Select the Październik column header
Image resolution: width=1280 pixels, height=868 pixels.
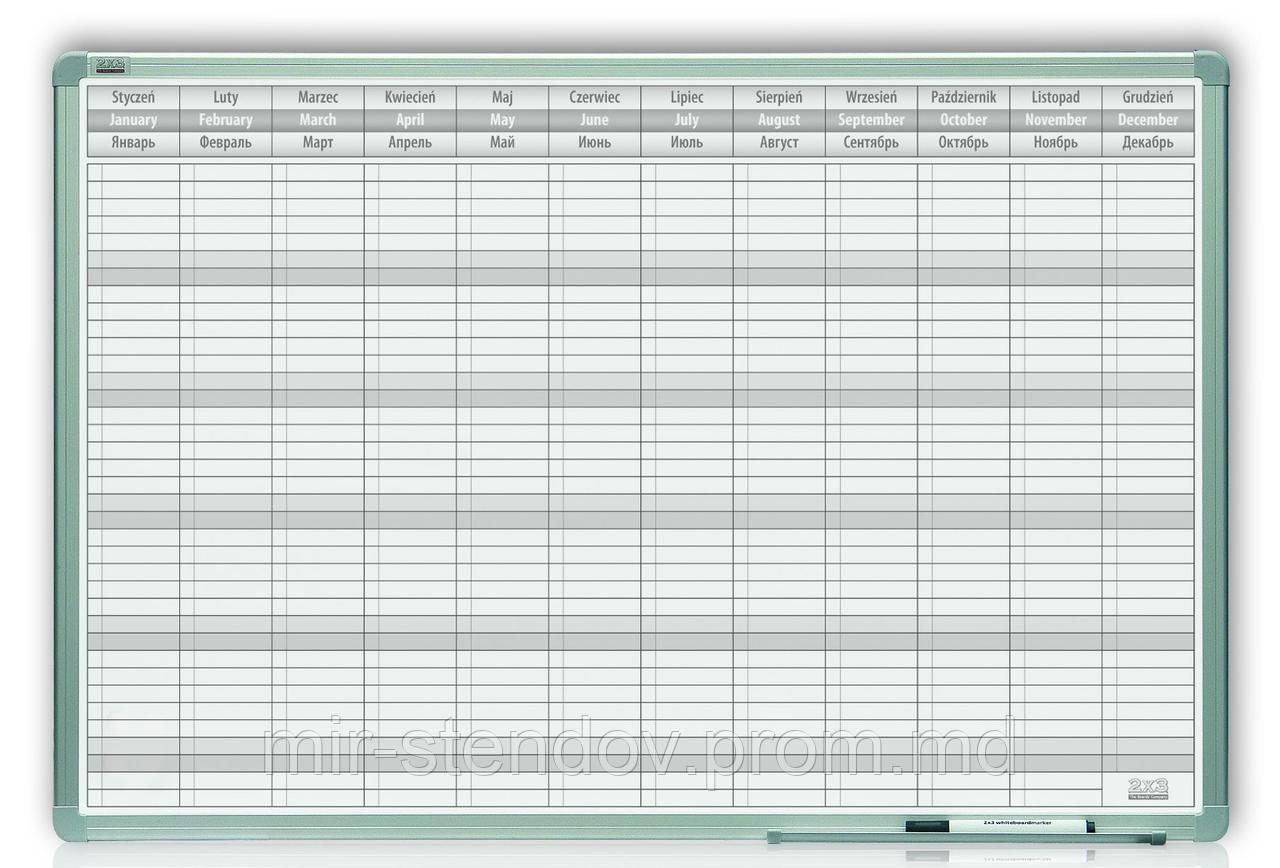tap(963, 97)
